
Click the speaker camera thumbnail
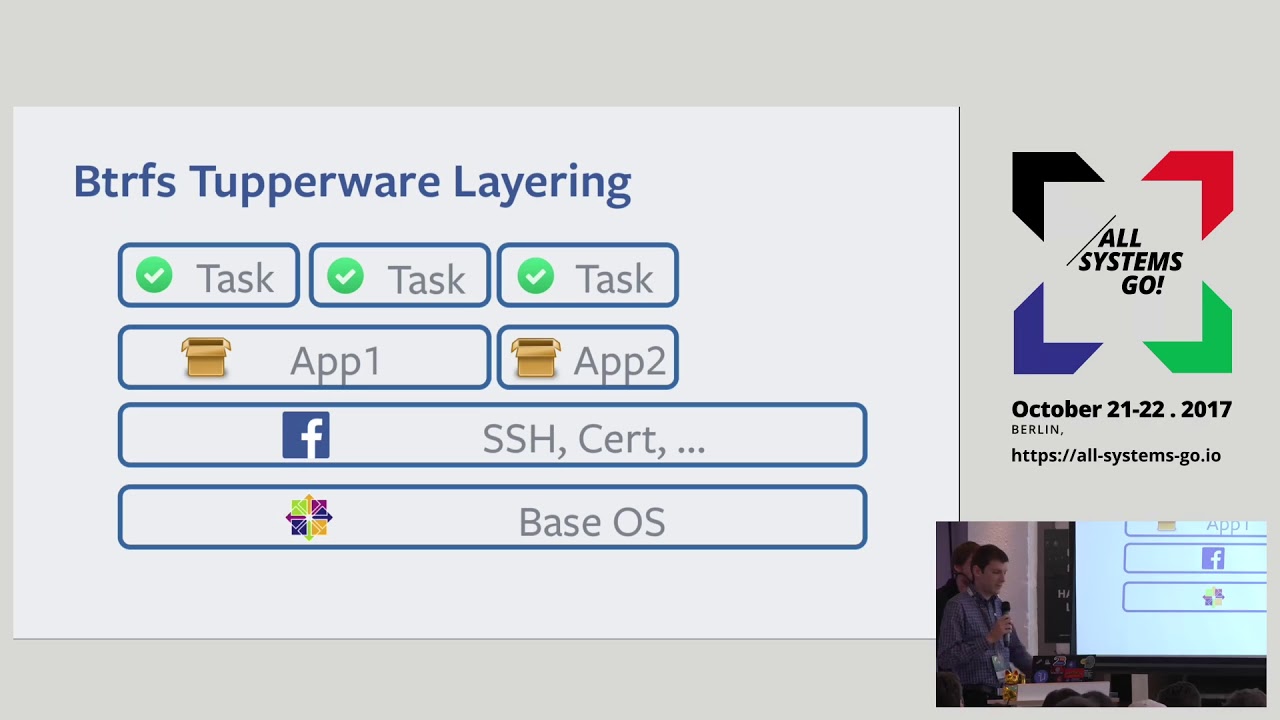1101,614
